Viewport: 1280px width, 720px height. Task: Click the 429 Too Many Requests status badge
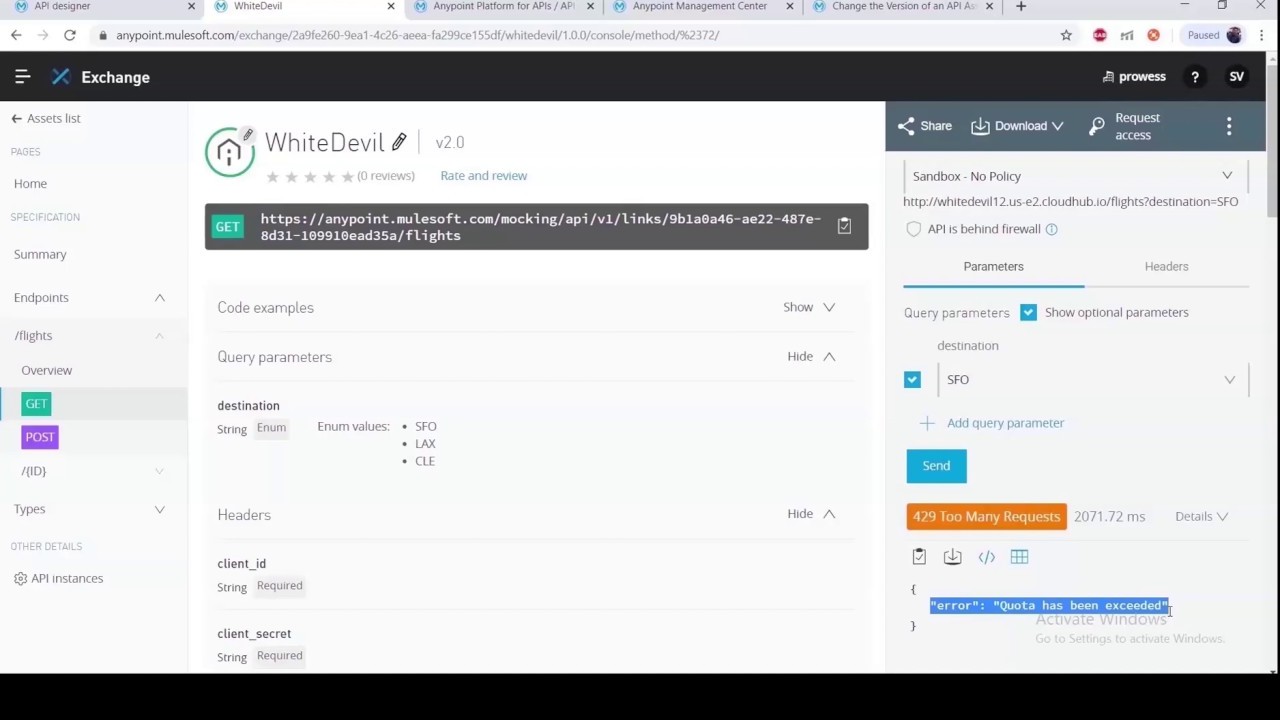click(986, 517)
